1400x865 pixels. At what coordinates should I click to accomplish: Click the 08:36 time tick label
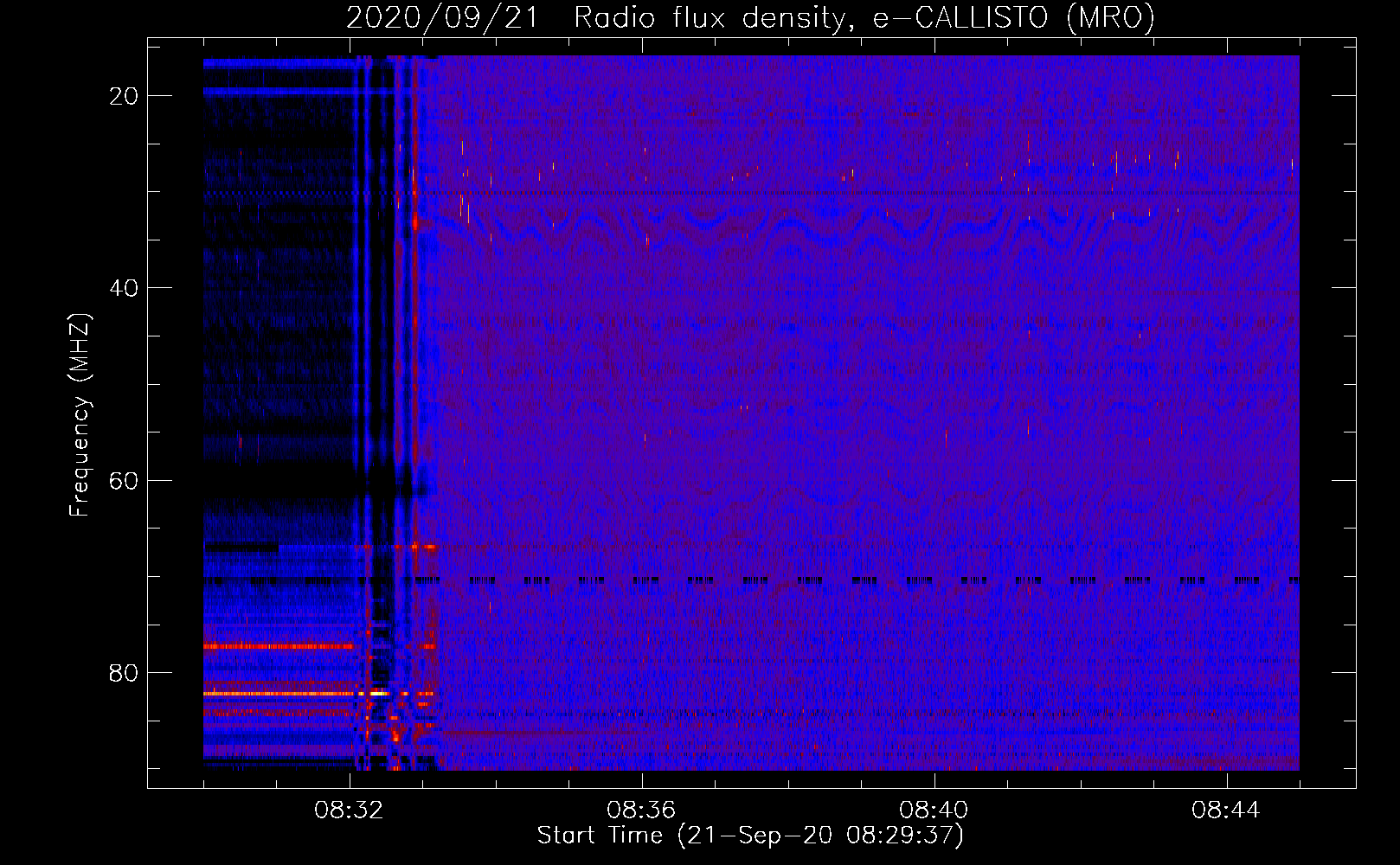[641, 811]
